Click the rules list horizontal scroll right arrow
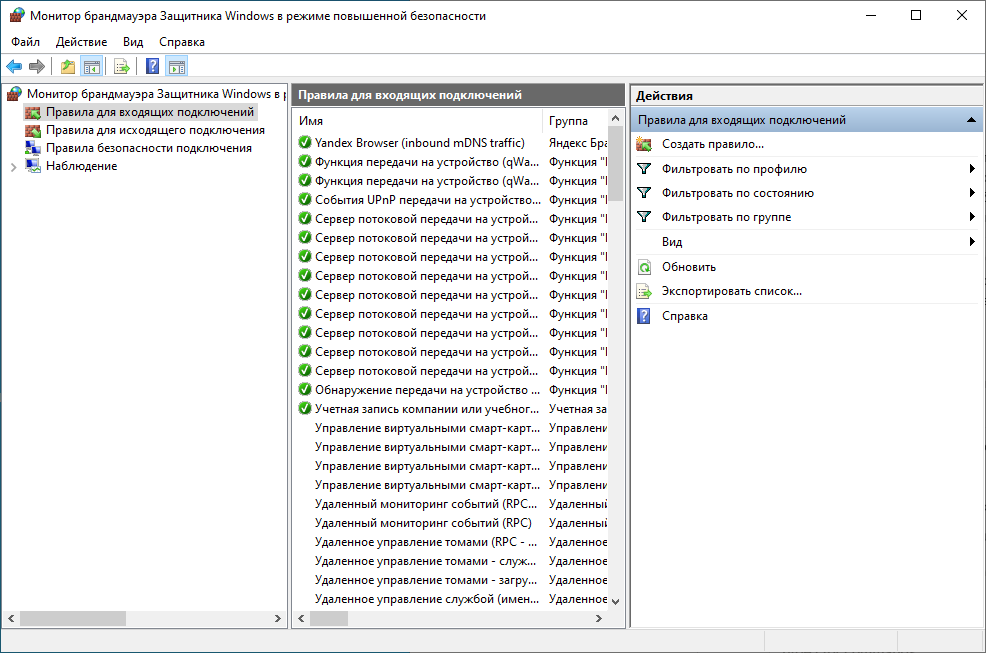 click(x=599, y=618)
